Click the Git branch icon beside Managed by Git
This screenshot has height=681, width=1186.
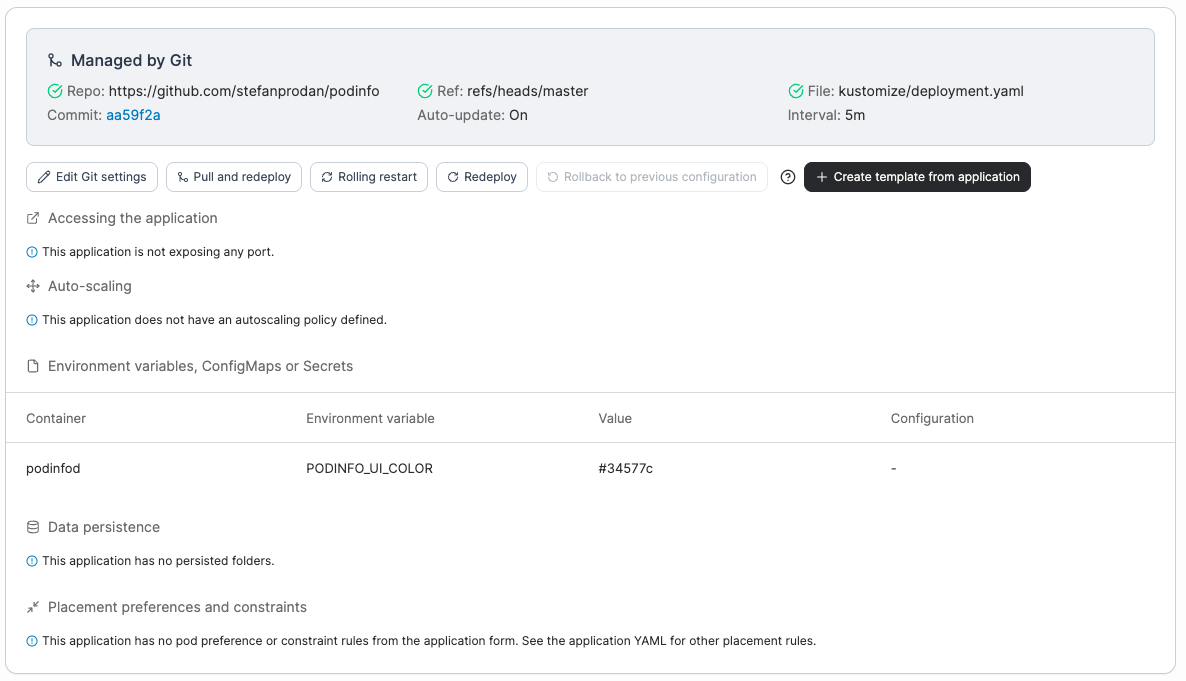(55, 61)
